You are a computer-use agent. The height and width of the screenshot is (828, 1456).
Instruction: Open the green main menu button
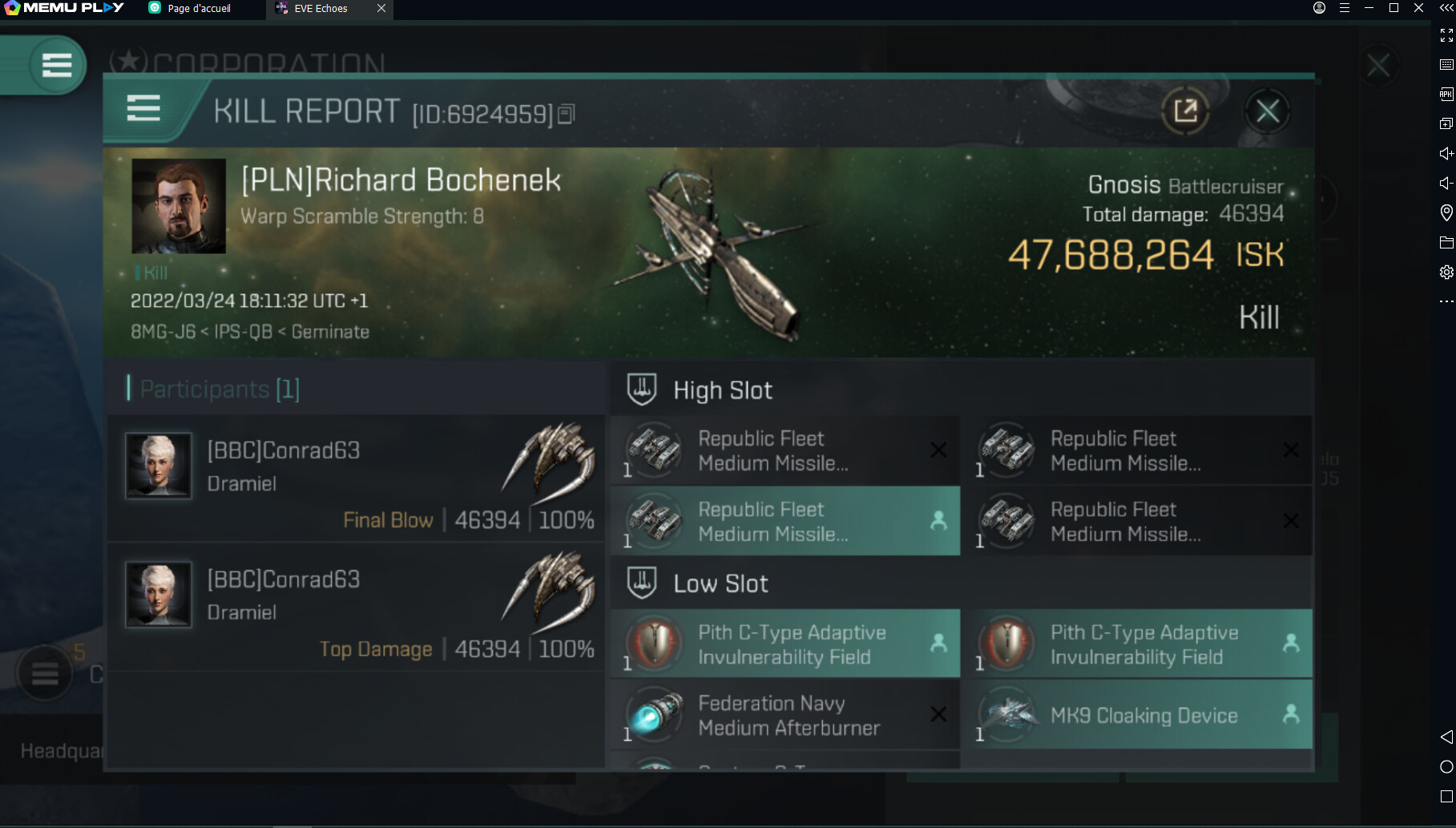point(56,65)
